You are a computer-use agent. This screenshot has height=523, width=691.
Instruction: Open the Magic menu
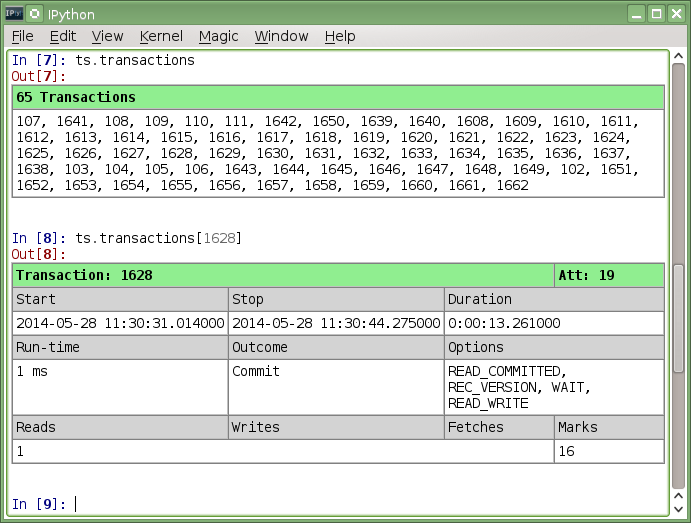[218, 36]
